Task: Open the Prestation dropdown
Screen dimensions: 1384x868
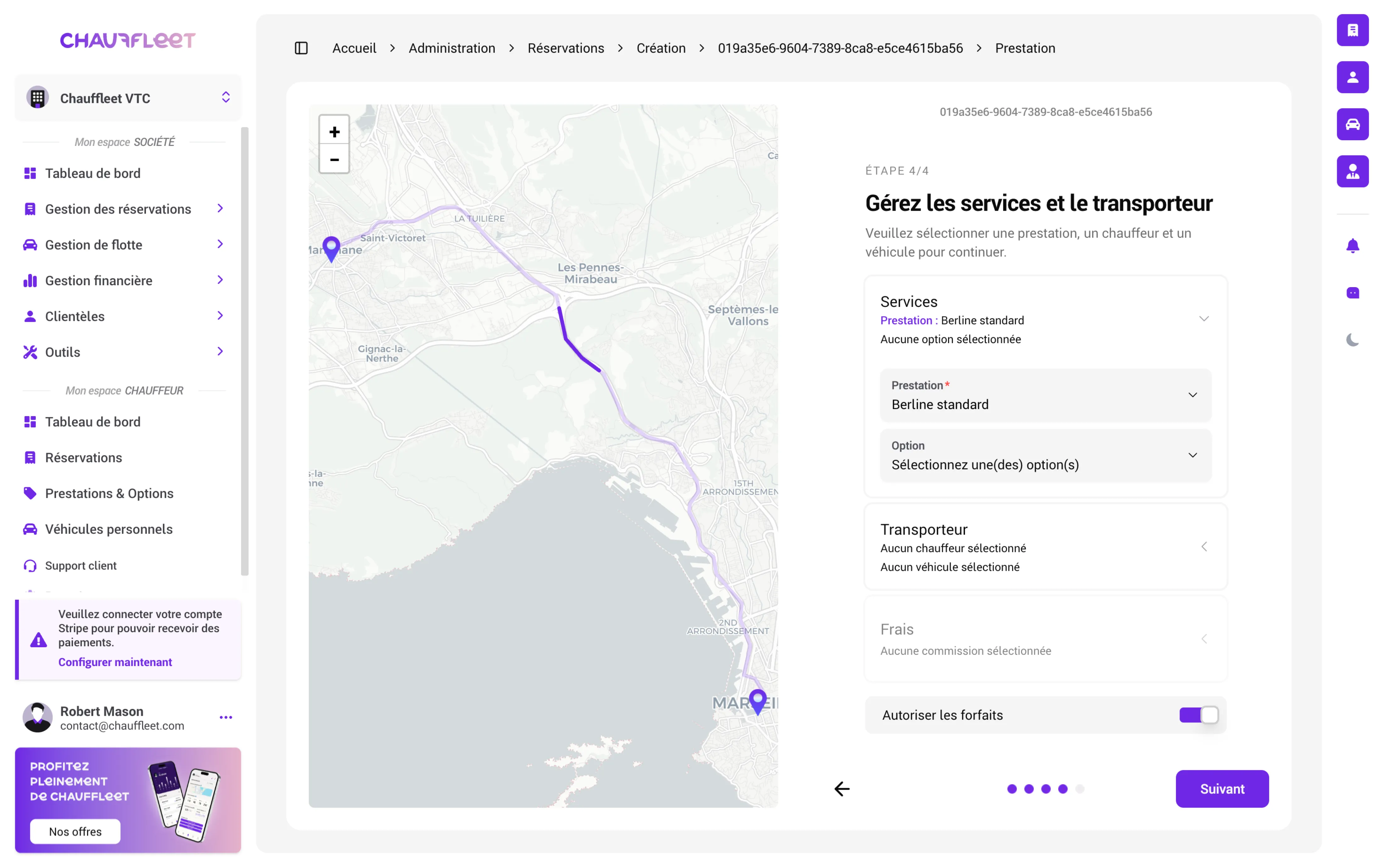Action: point(1045,395)
